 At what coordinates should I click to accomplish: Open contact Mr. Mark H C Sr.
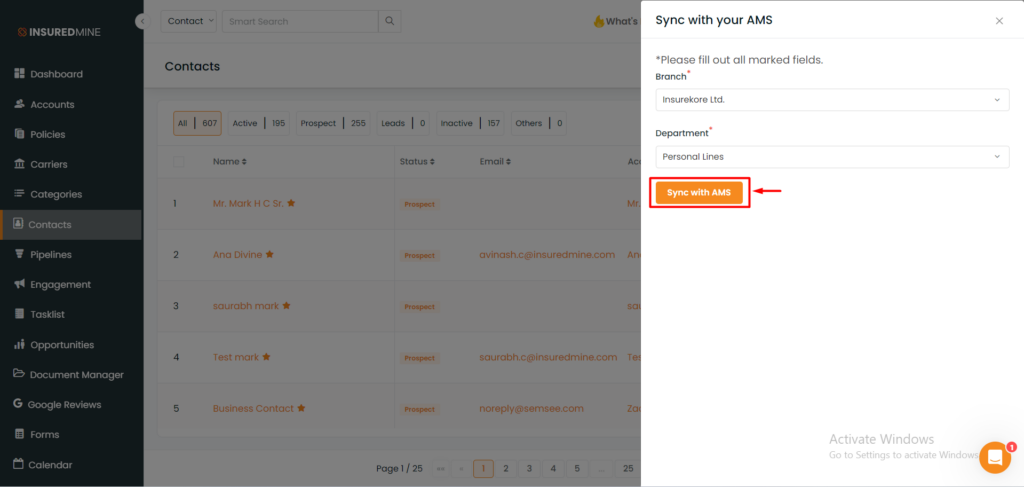[248, 203]
